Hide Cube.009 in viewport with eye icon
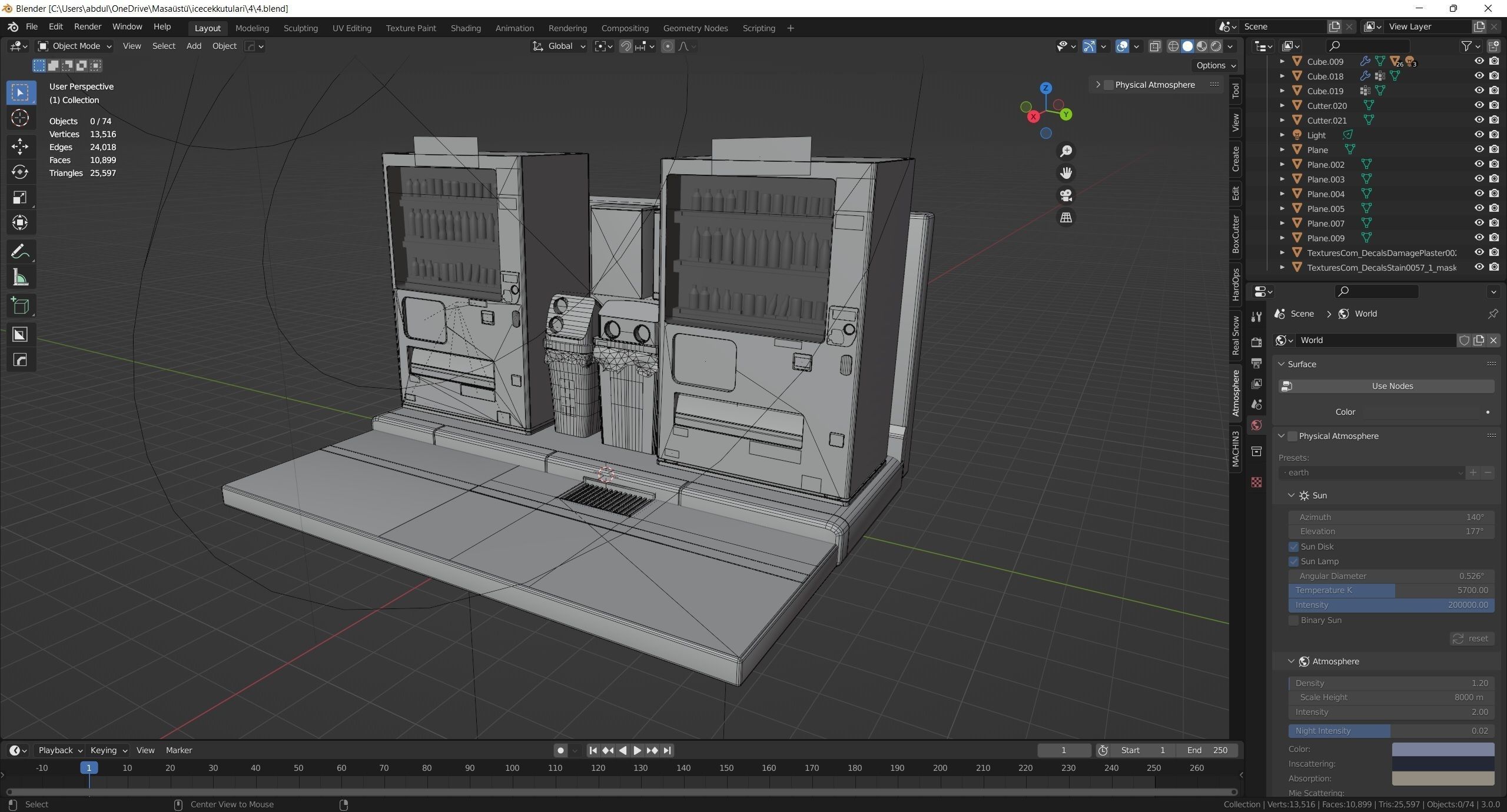Screen dimensions: 1507x812 coord(1479,61)
